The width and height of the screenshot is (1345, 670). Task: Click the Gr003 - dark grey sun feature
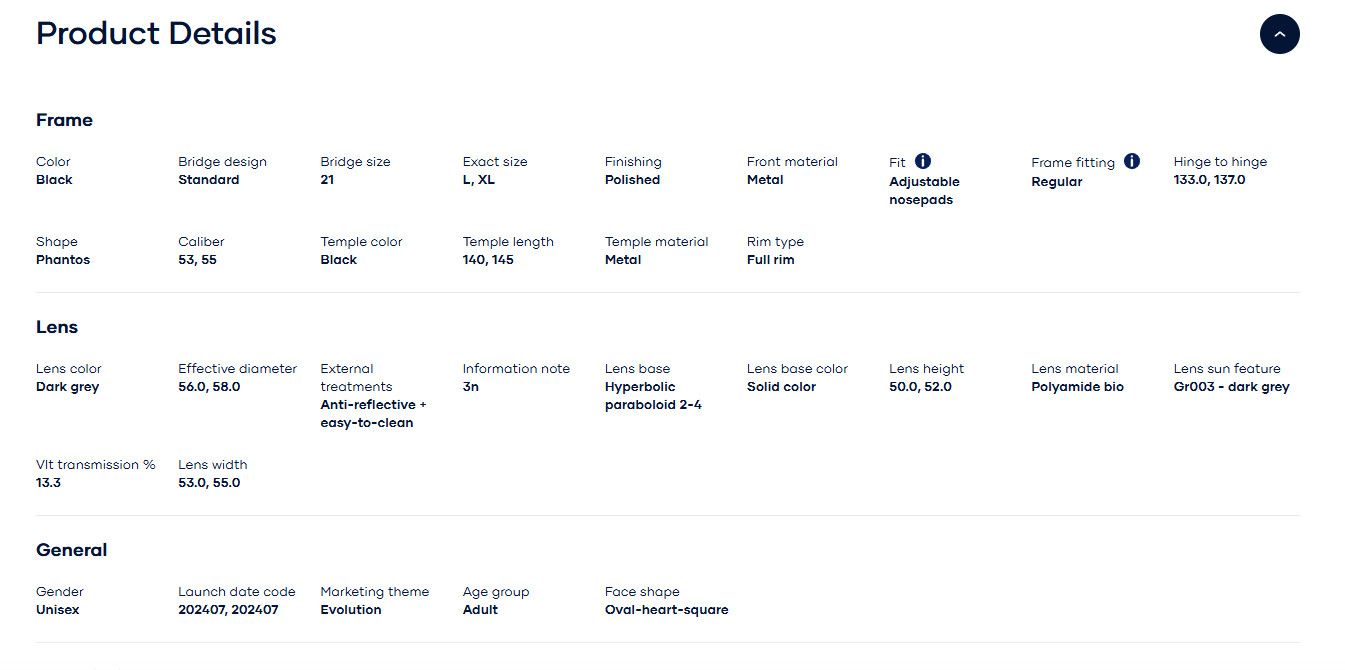1231,387
